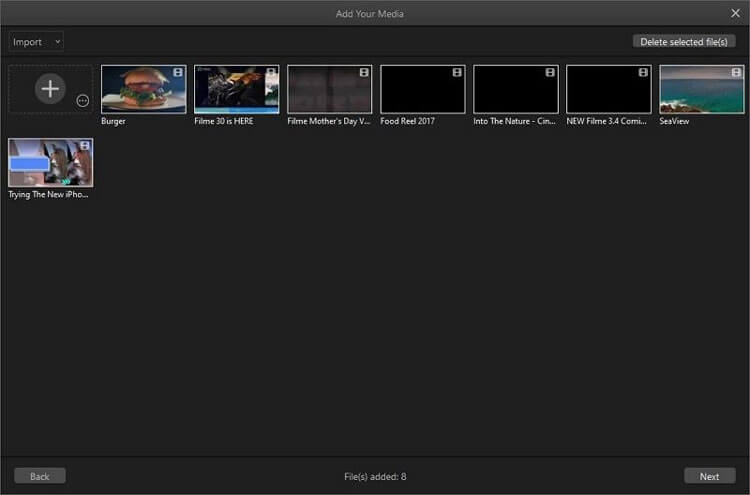Click the plus icon to add media
This screenshot has height=495, width=750.
50,88
